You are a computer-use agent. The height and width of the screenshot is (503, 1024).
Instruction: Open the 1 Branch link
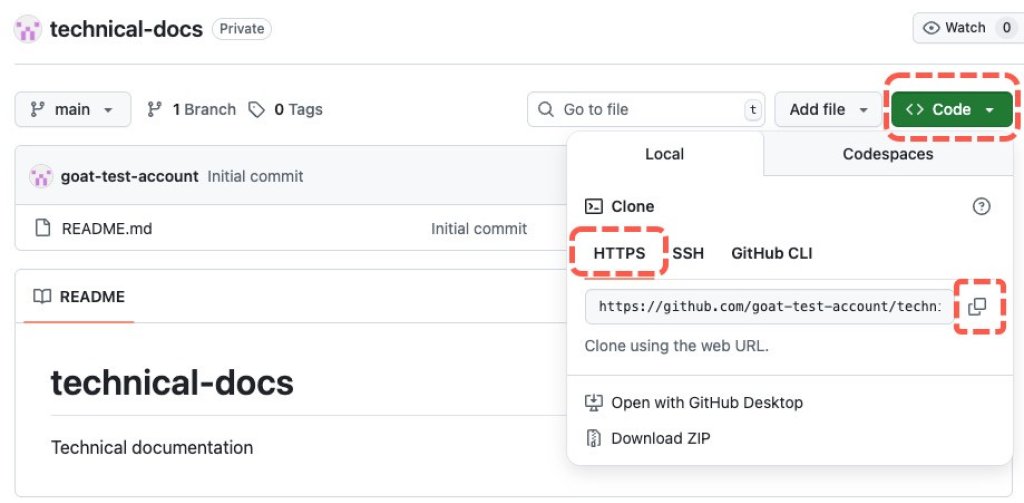(x=191, y=109)
